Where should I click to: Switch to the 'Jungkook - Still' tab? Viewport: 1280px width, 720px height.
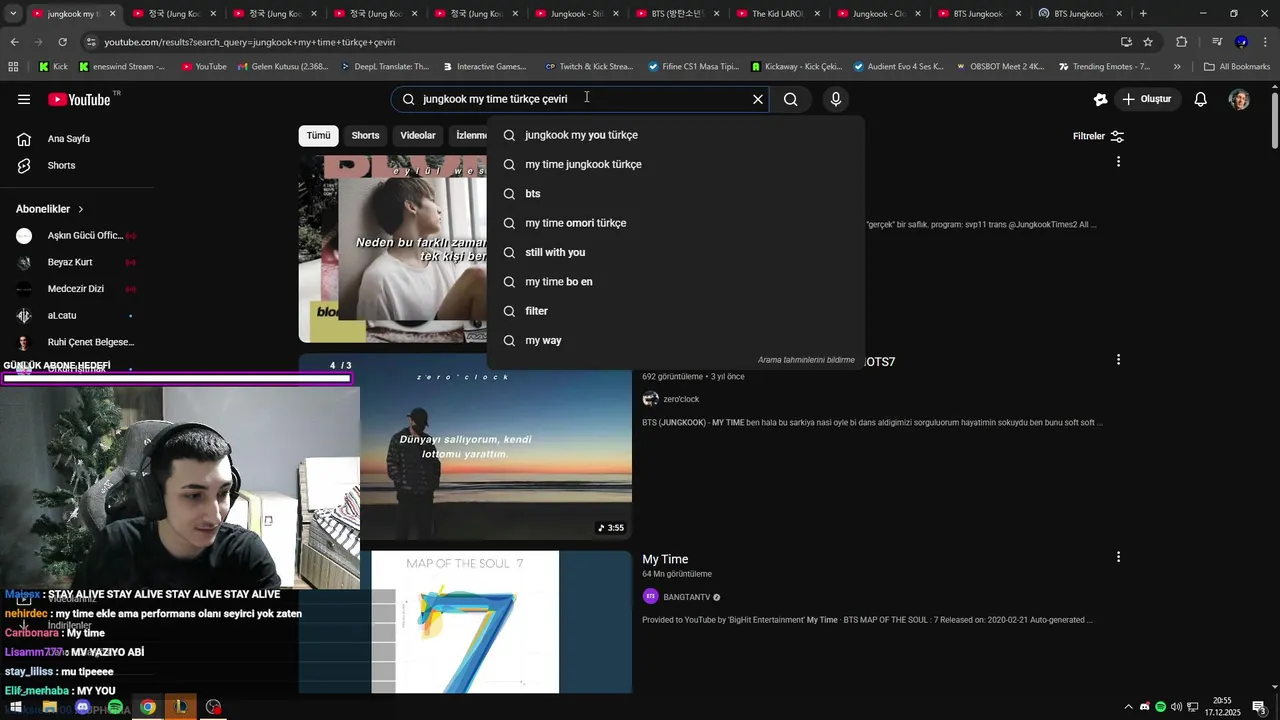coord(577,14)
